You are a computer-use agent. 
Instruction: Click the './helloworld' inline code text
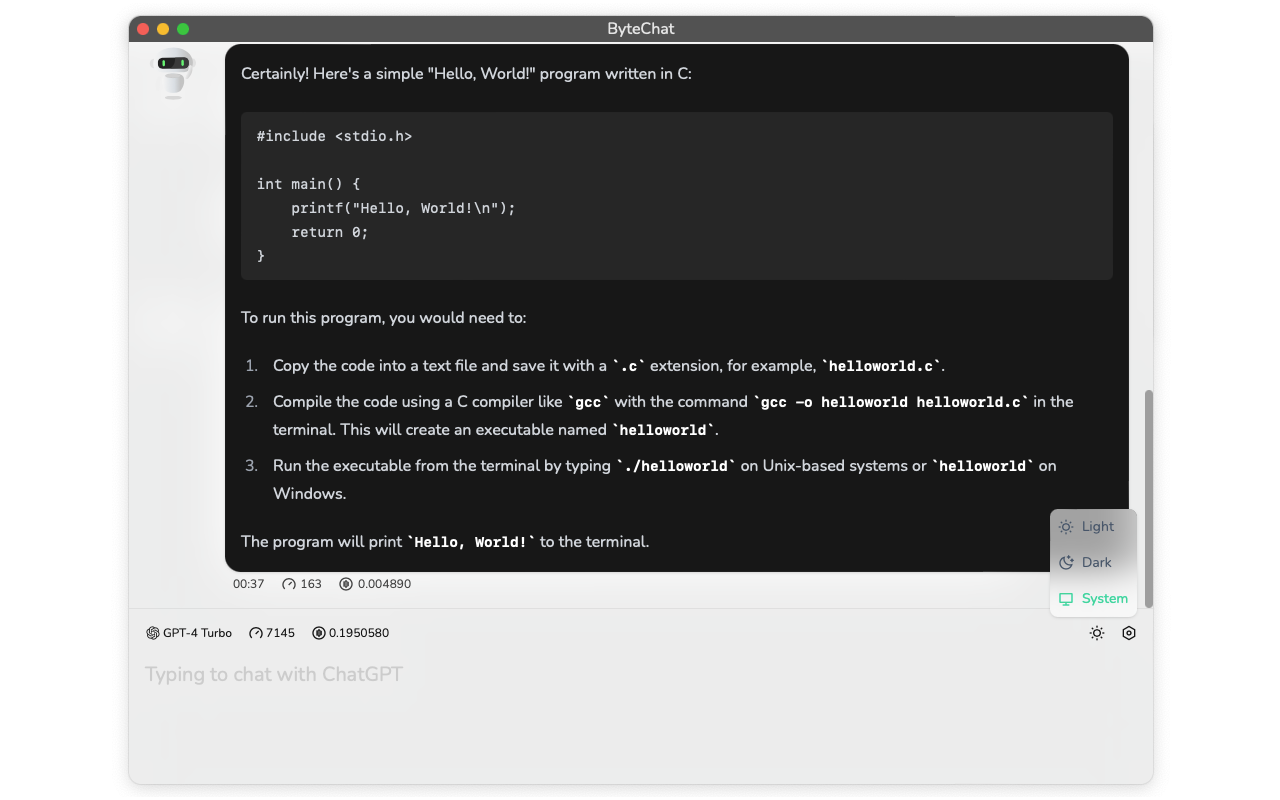pyautogui.click(x=677, y=466)
